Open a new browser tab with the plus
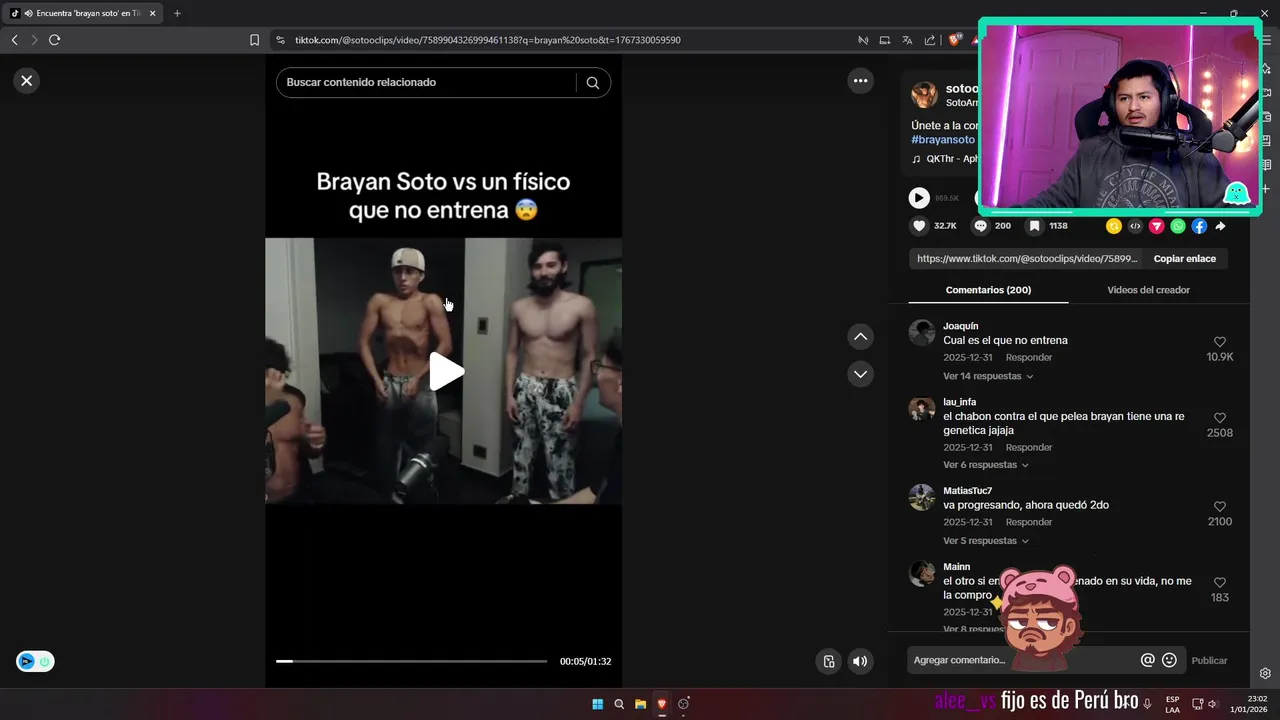The width and height of the screenshot is (1280, 720). tap(177, 13)
